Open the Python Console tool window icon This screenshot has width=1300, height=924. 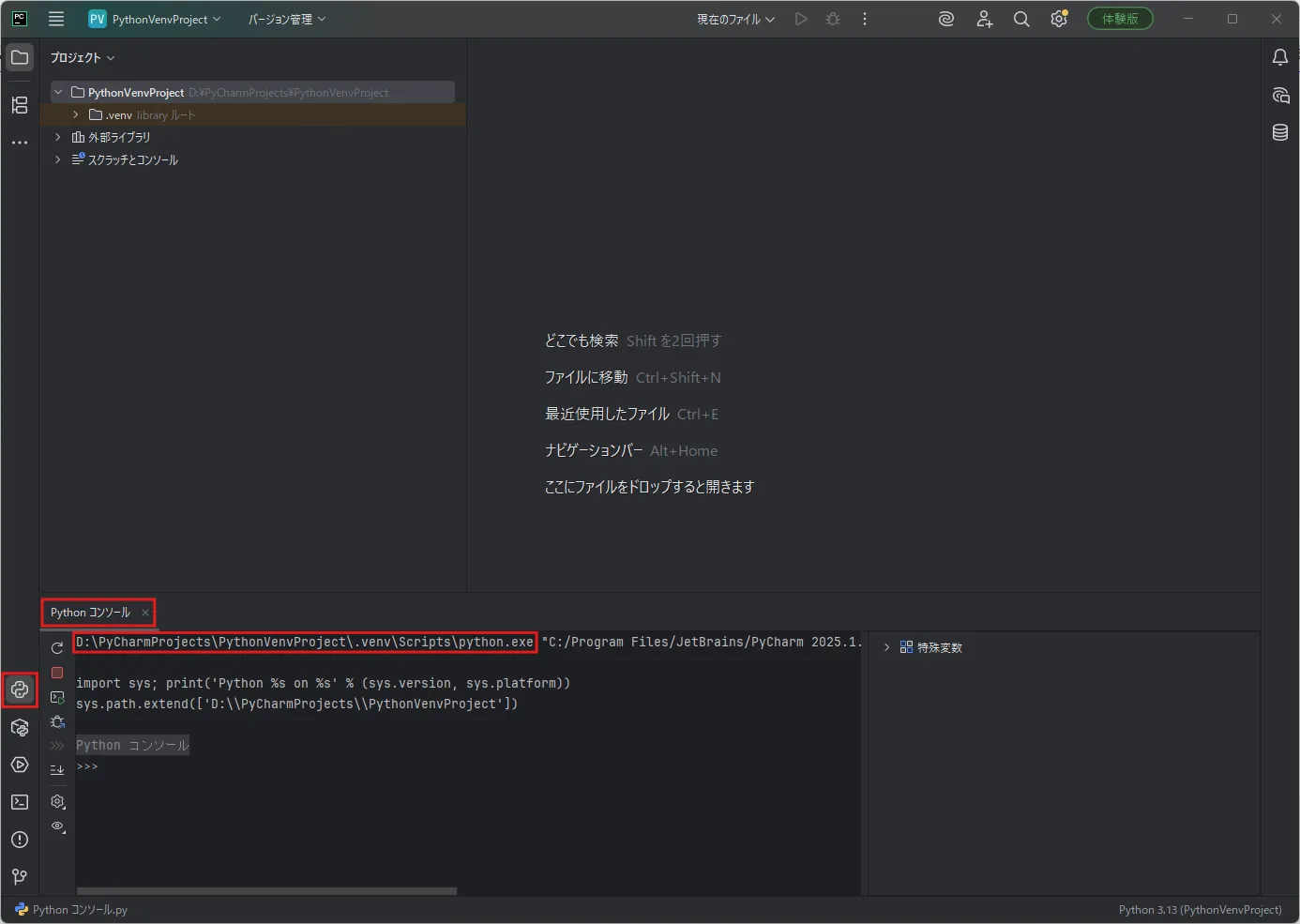(20, 689)
